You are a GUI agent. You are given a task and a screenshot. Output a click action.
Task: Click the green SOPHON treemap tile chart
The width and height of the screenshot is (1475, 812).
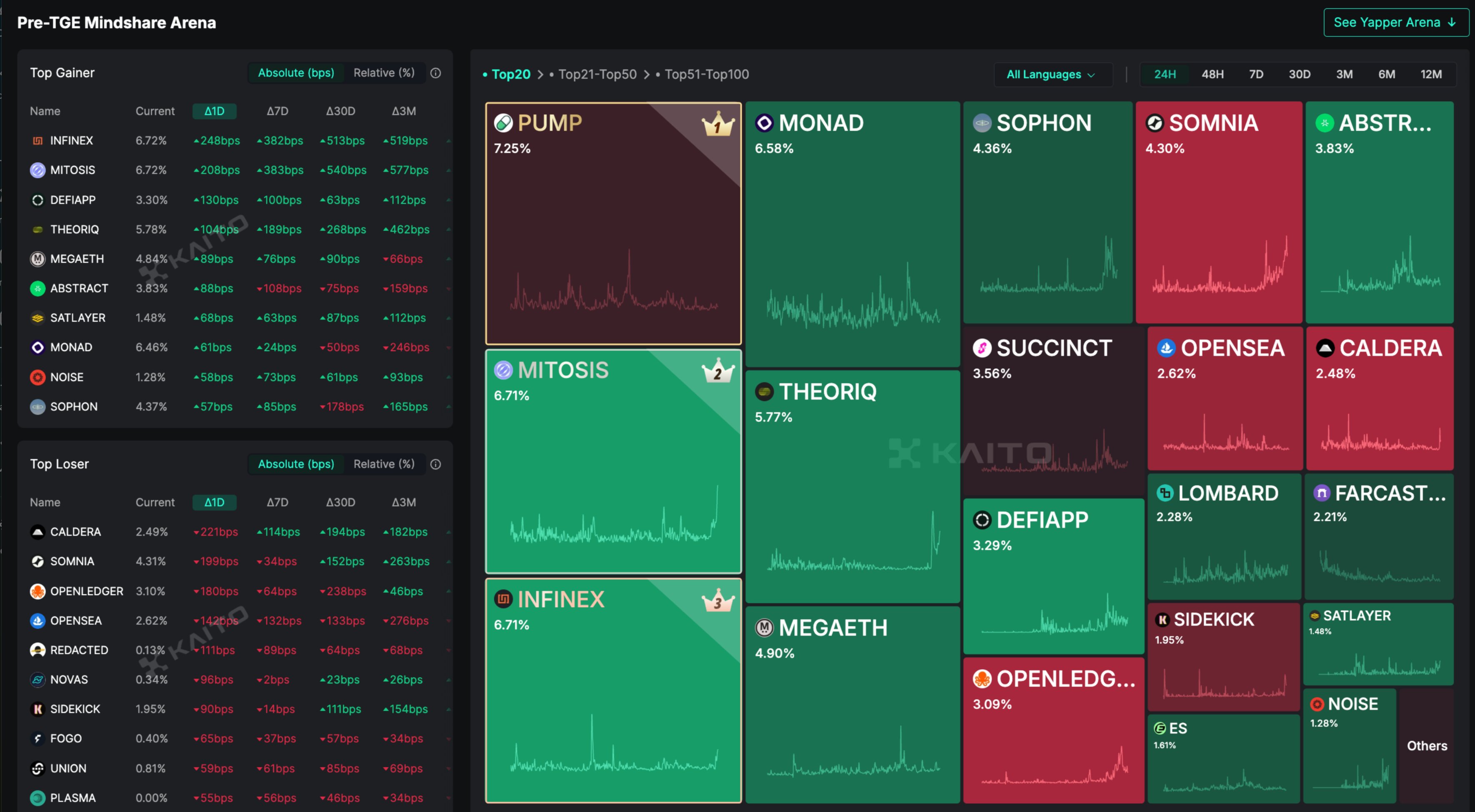[1048, 264]
